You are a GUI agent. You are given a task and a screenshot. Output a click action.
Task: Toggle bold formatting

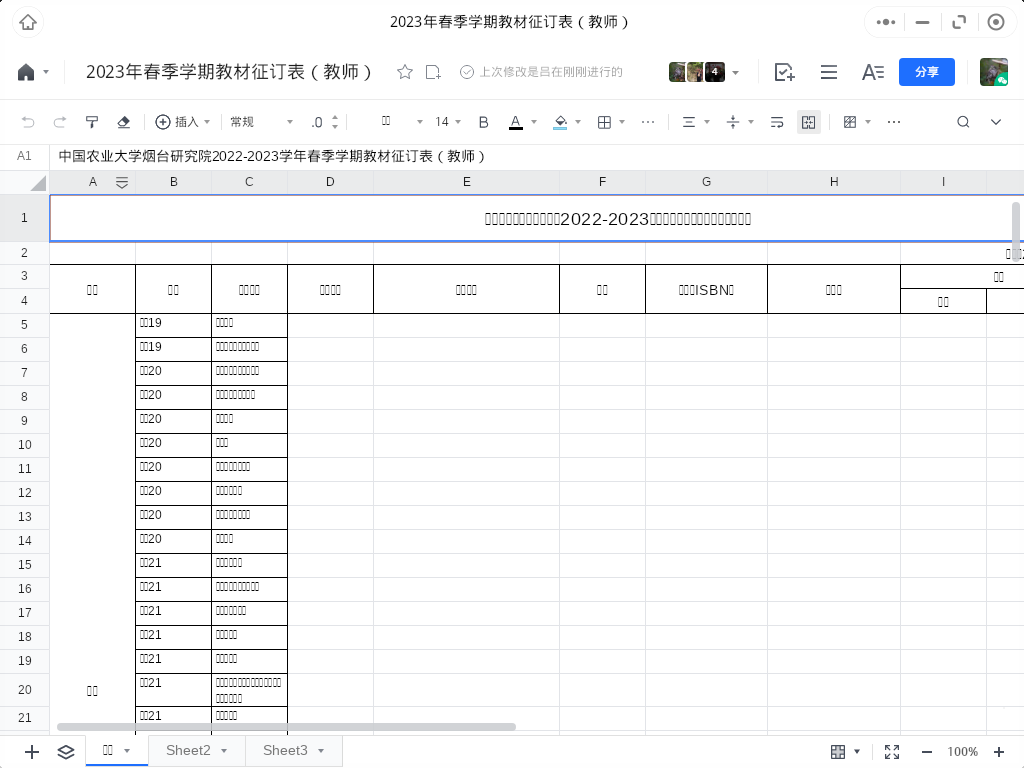[x=483, y=122]
